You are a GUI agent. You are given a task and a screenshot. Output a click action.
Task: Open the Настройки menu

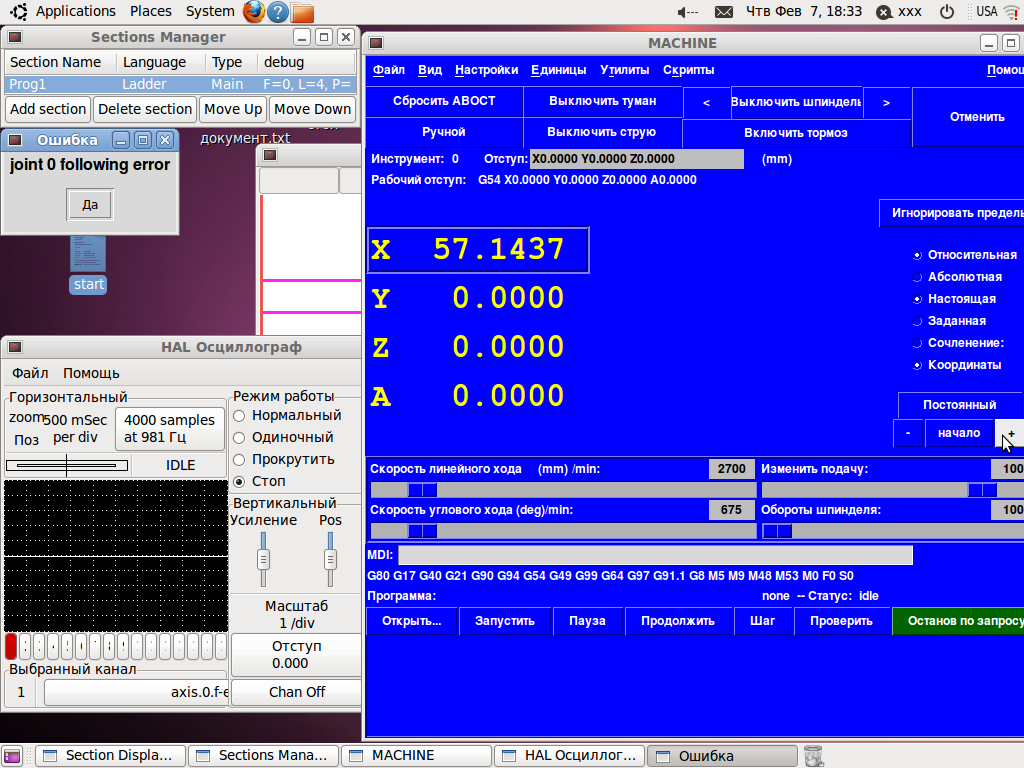coord(486,70)
